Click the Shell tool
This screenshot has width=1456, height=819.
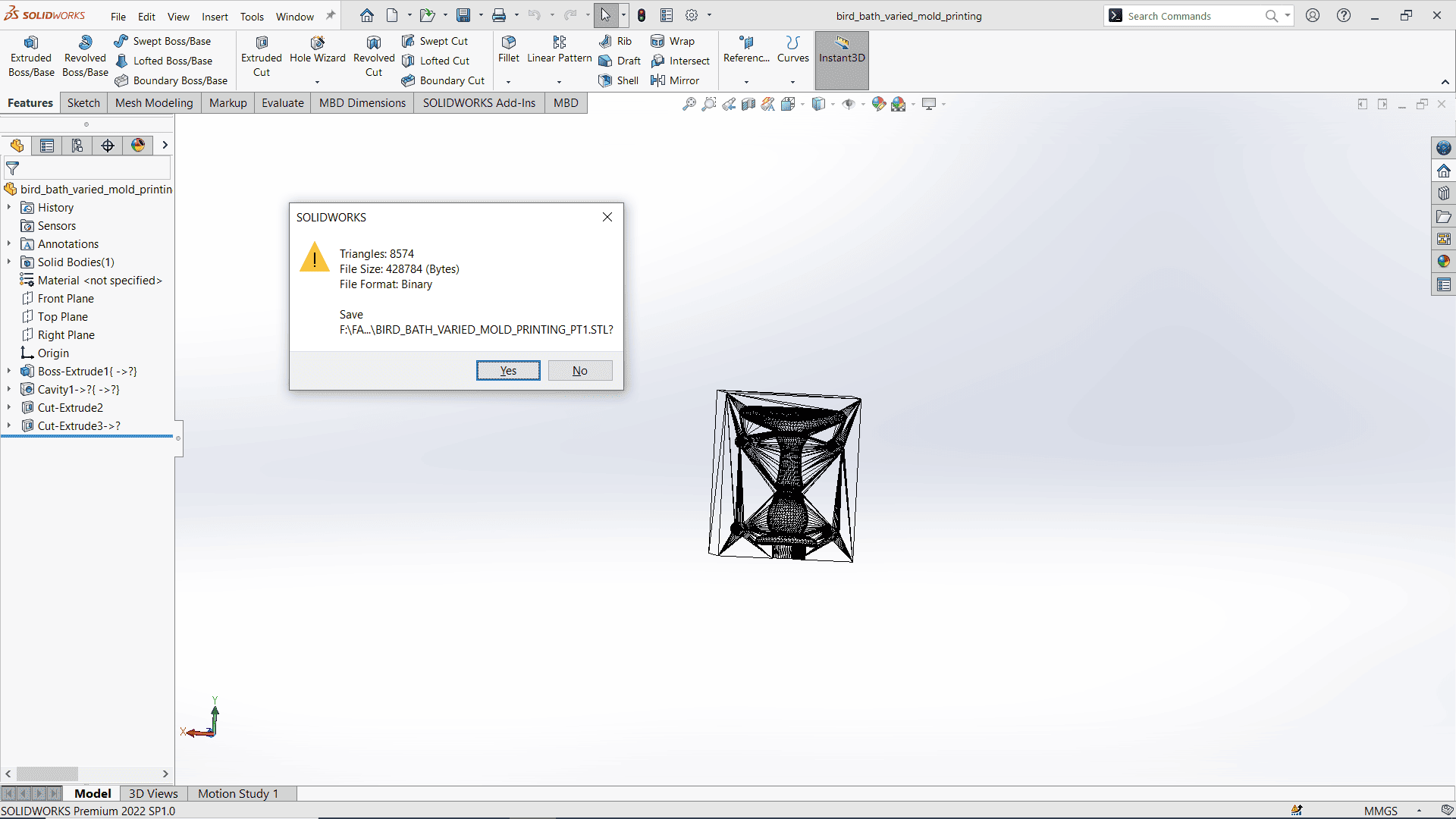(619, 80)
